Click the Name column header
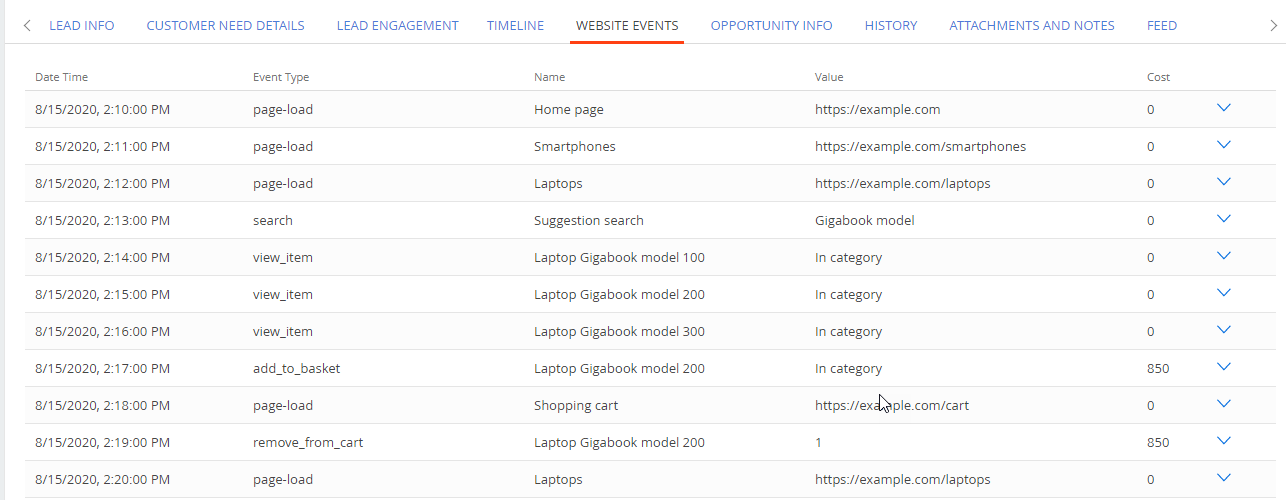Screen dimensions: 1286x500 pyautogui.click(x=549, y=77)
